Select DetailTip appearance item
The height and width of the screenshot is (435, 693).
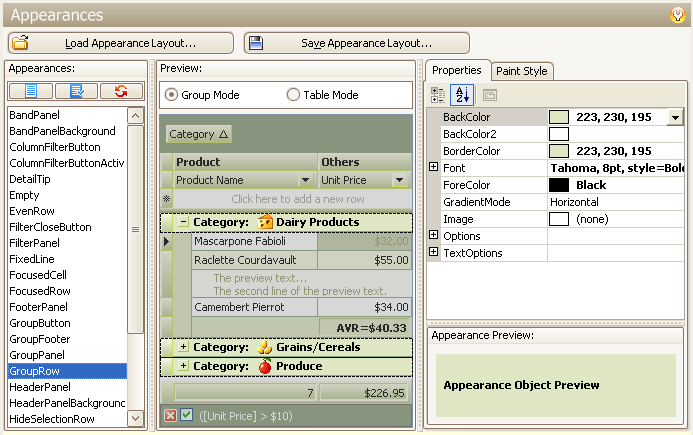coord(67,179)
